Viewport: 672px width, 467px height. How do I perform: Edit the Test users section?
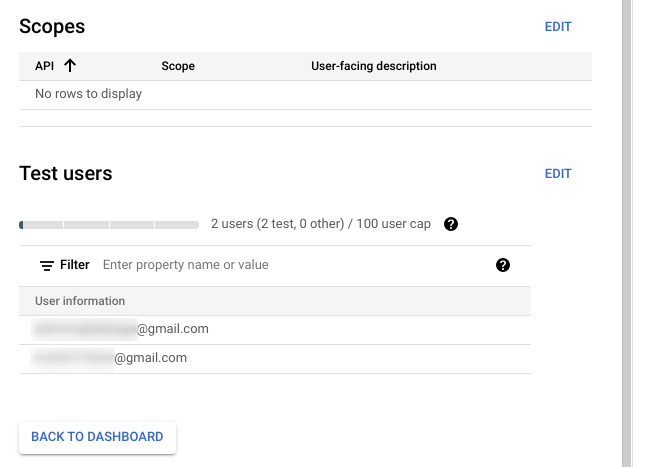(558, 174)
